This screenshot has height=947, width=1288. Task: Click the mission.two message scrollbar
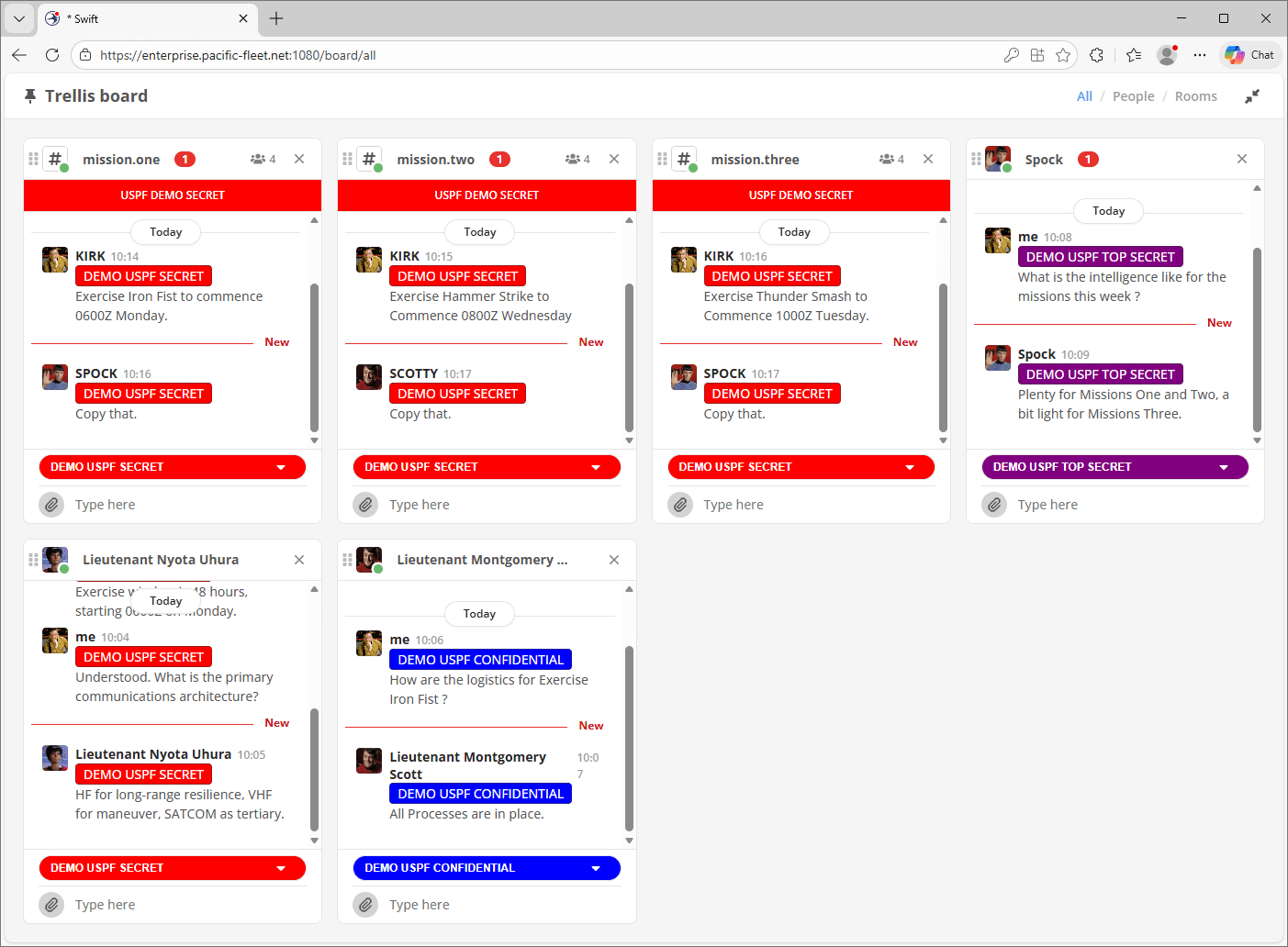[x=629, y=358]
